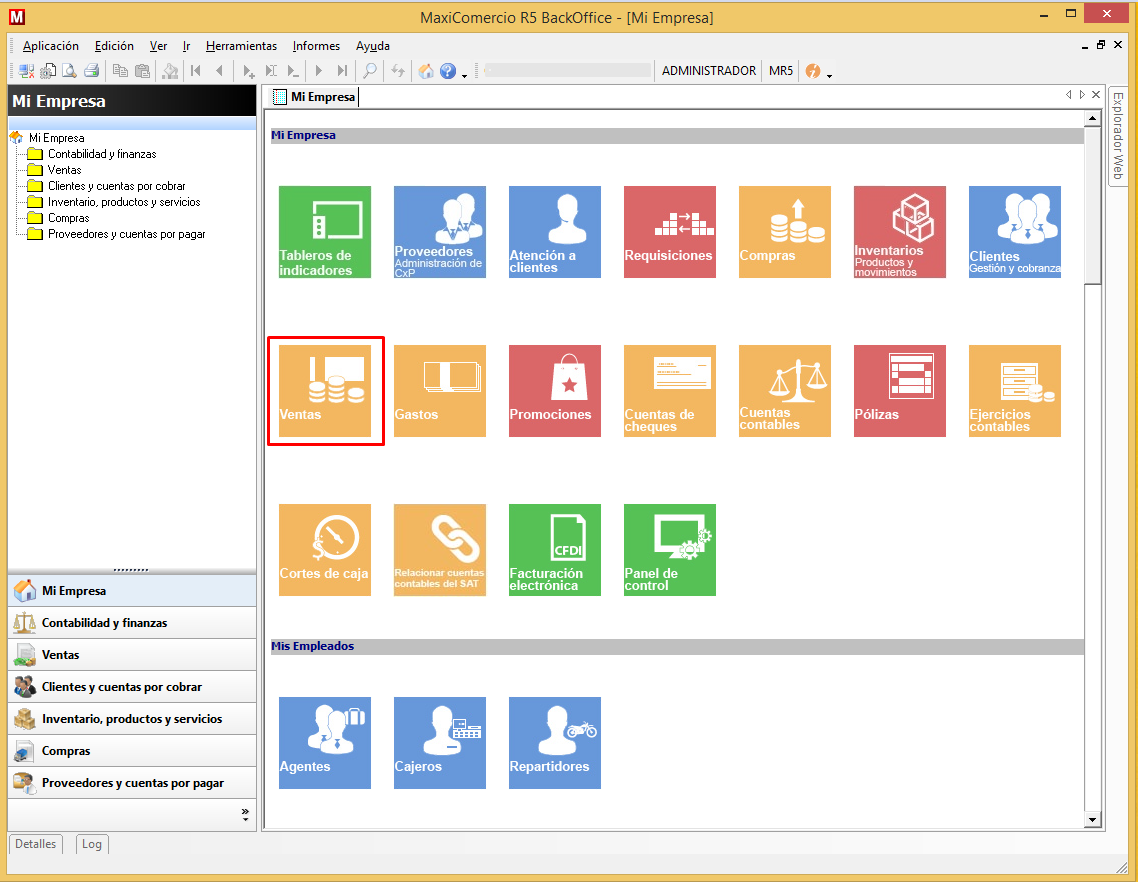Open the orange Compras tile
Viewport: 1138px width, 882px height.
tap(785, 232)
